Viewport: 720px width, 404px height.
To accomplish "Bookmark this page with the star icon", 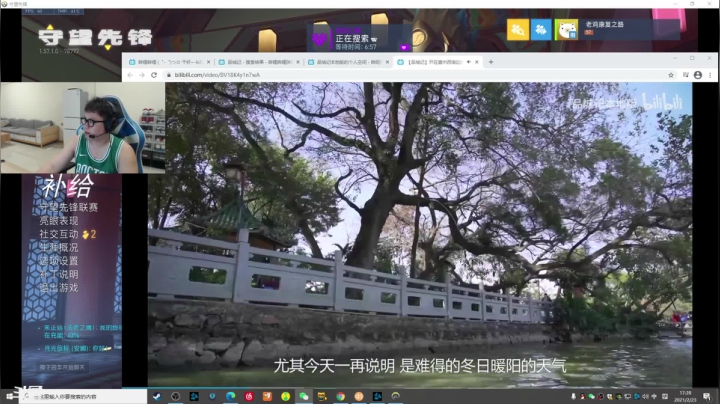I will point(671,75).
